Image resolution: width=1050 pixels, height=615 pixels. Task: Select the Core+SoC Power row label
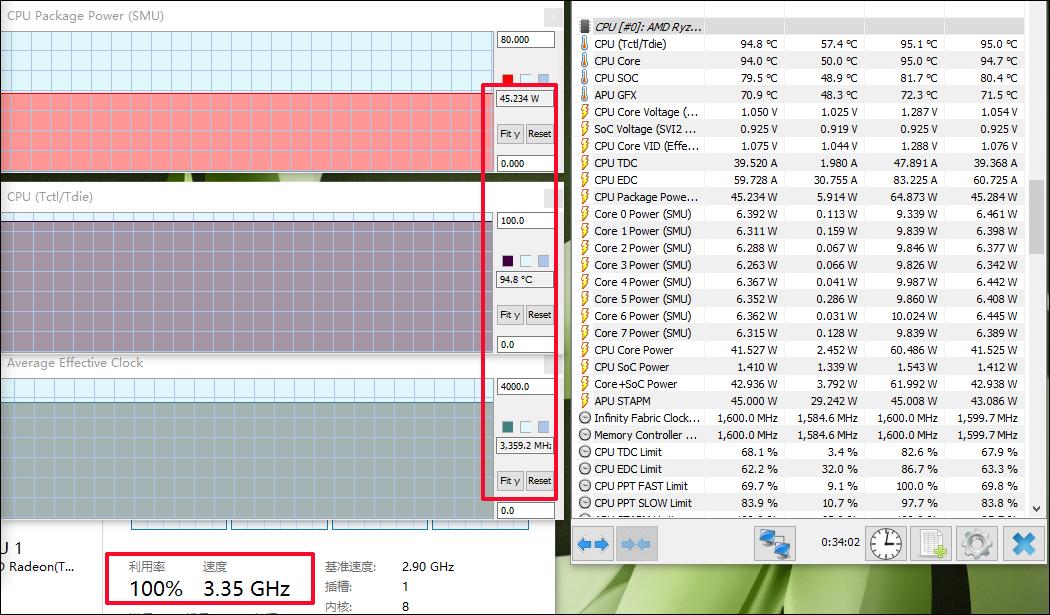[x=635, y=384]
